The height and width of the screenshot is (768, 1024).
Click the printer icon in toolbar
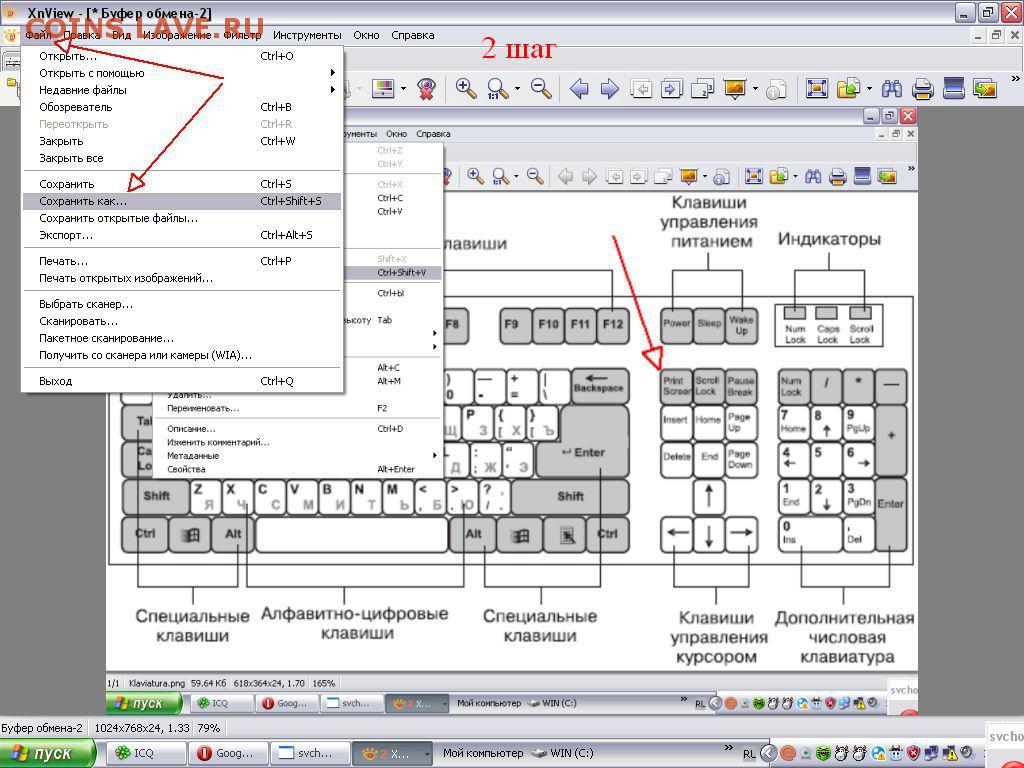(x=923, y=88)
